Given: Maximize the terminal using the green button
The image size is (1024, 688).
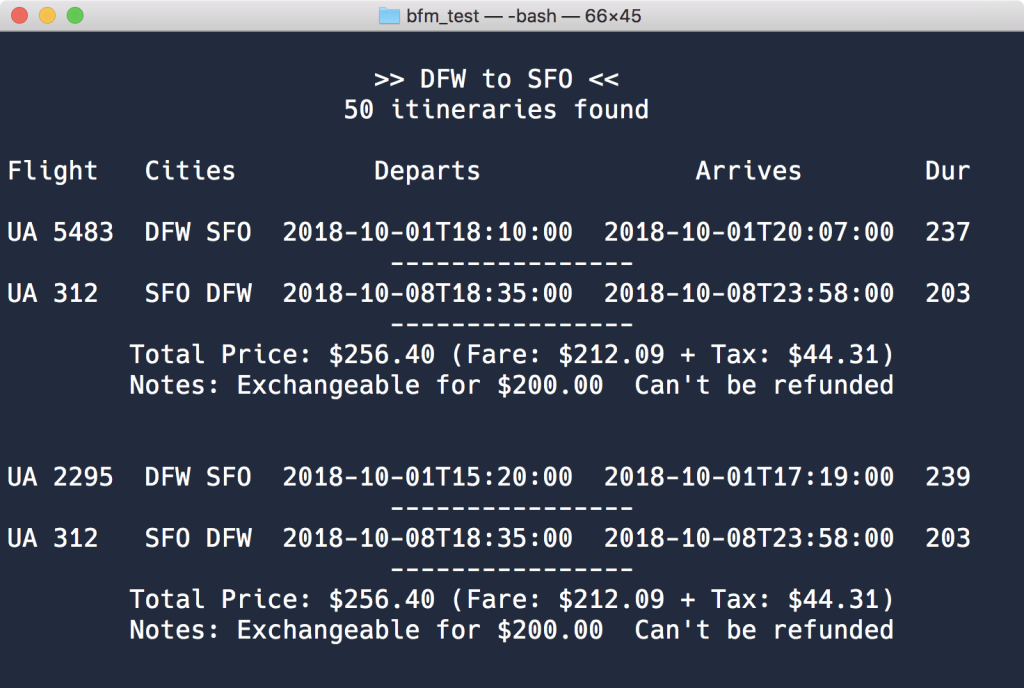Looking at the screenshot, I should pos(74,16).
